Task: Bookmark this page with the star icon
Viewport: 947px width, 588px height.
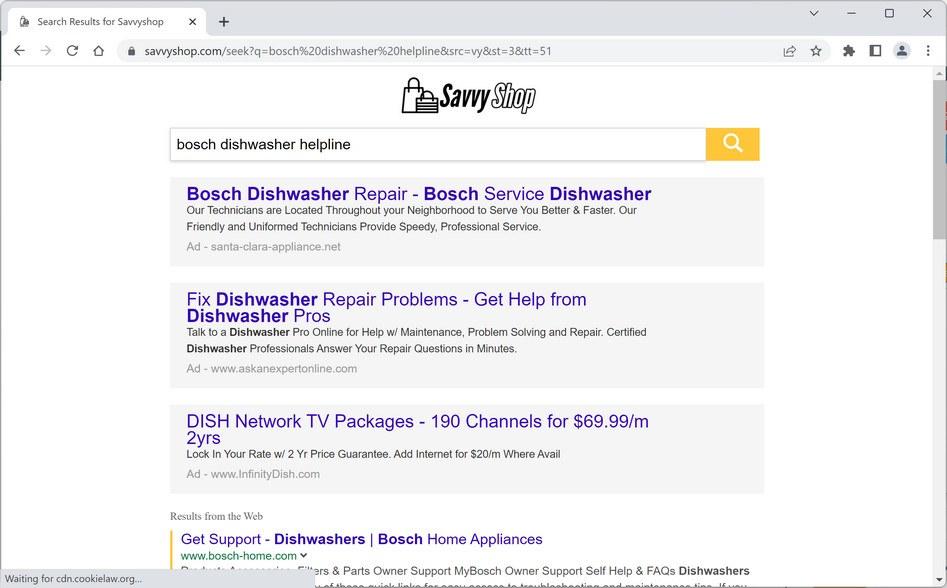Action: [x=816, y=51]
